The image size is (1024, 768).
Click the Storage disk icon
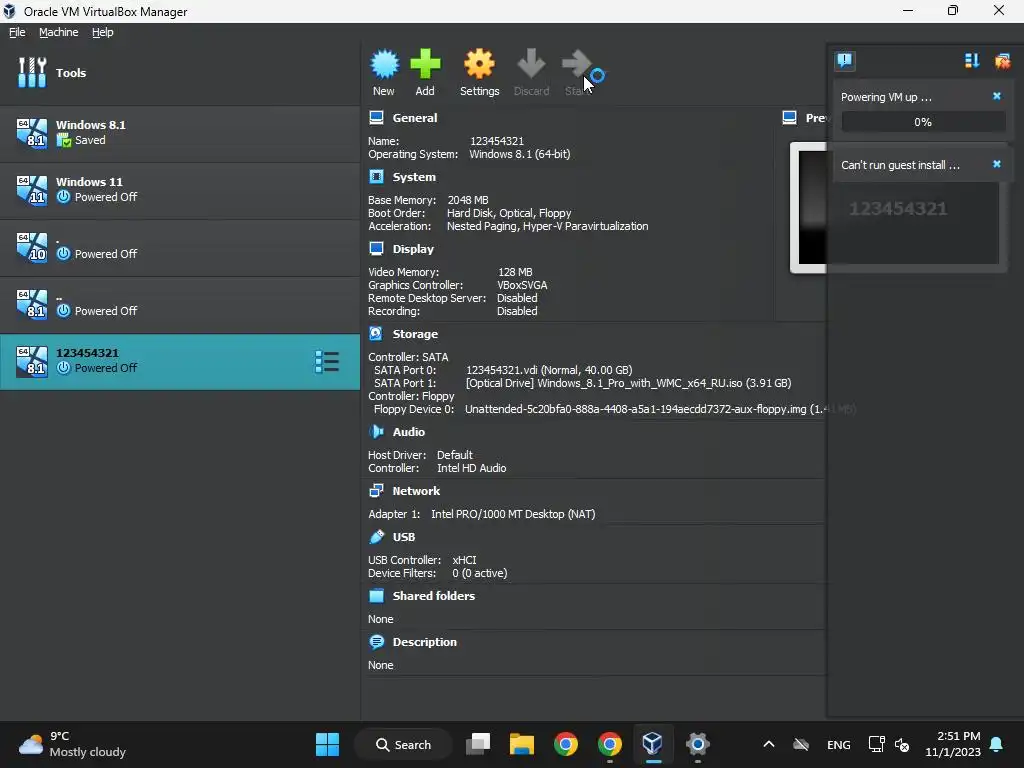[376, 334]
